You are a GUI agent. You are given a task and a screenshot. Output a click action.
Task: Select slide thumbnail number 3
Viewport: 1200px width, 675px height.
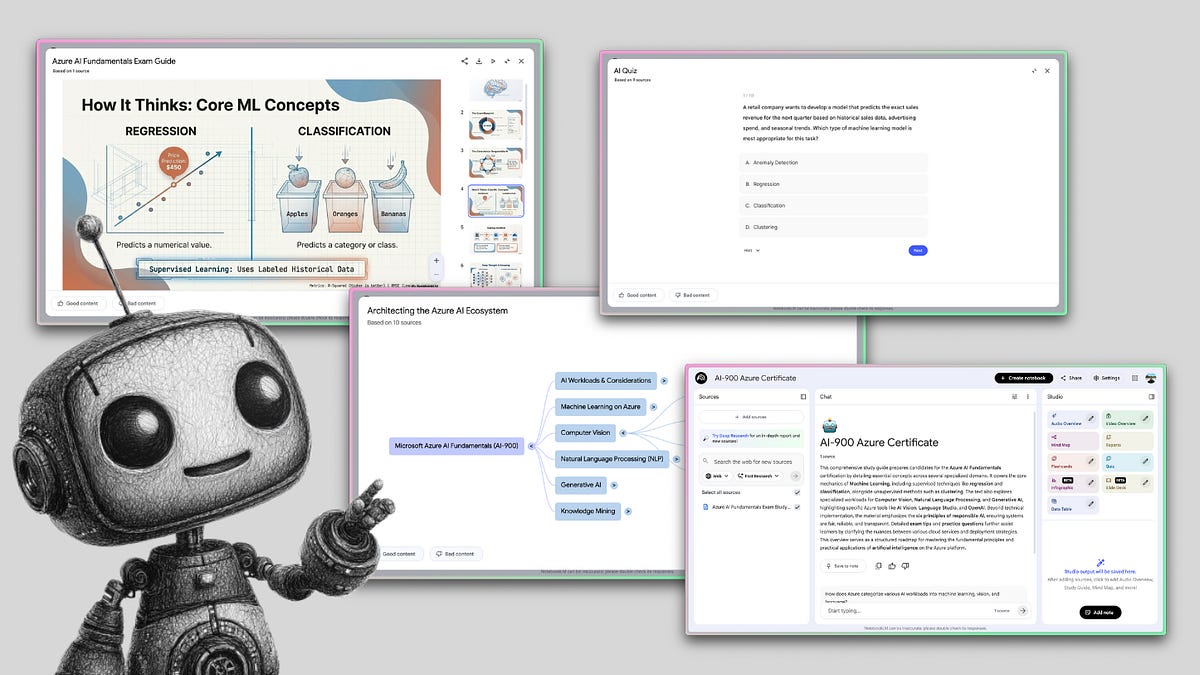tap(495, 163)
